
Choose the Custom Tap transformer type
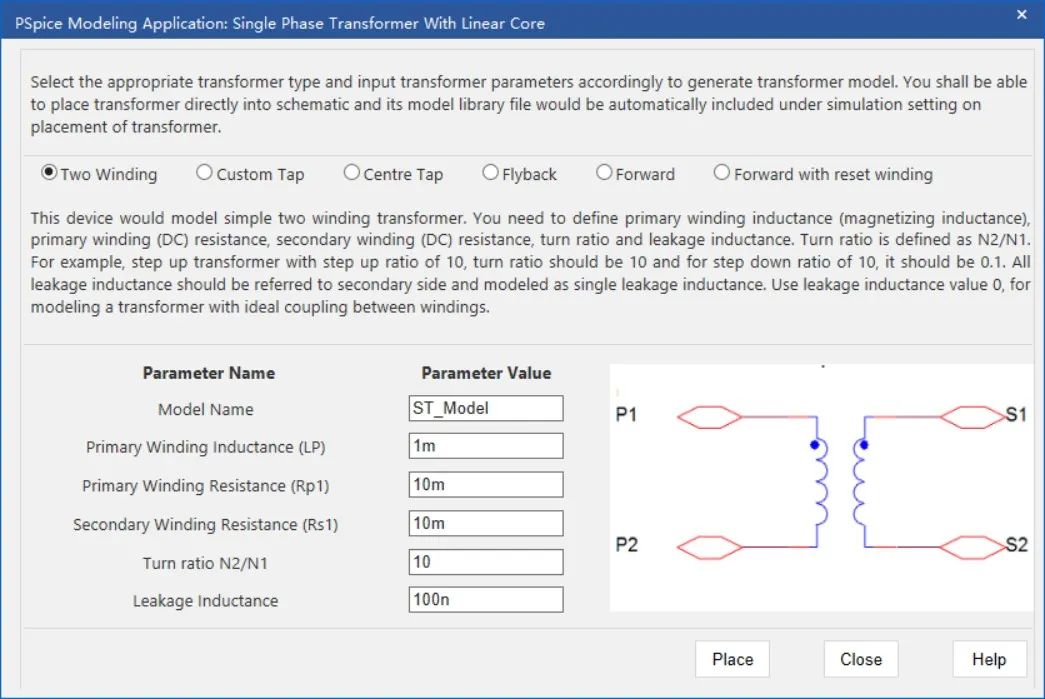(204, 173)
